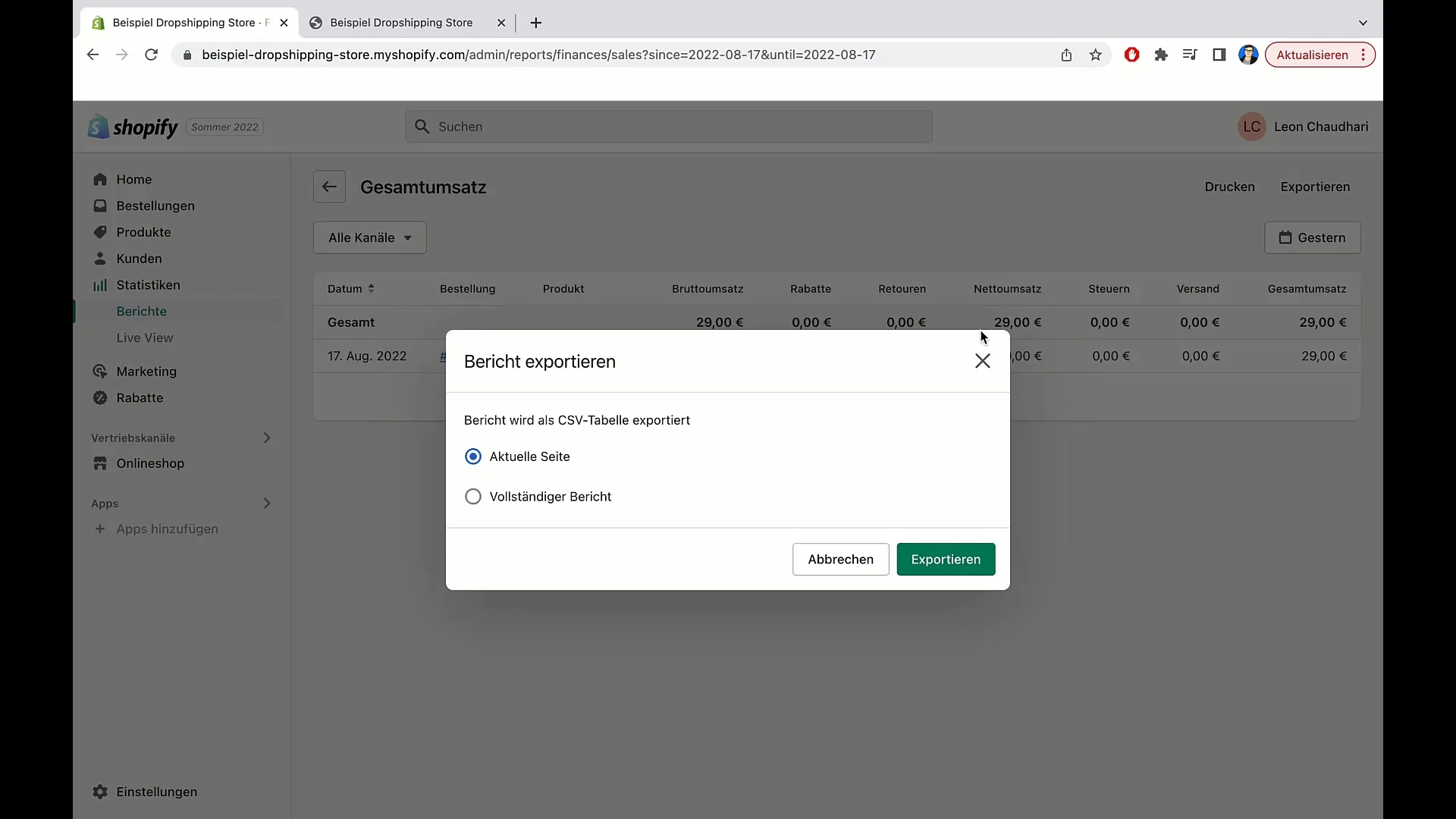Image resolution: width=1456 pixels, height=819 pixels.
Task: Focus the Suchen search field
Action: pyautogui.click(x=668, y=127)
